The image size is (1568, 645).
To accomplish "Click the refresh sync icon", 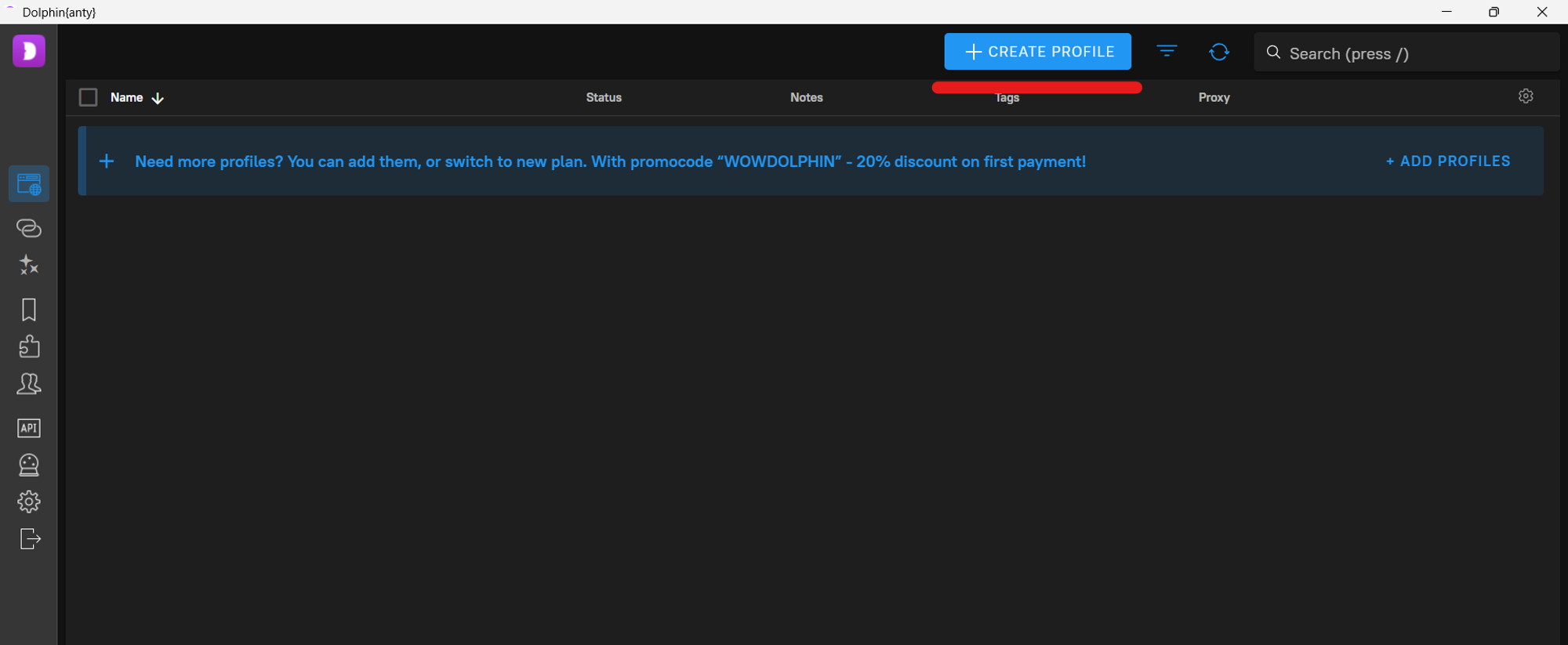I will coord(1219,52).
